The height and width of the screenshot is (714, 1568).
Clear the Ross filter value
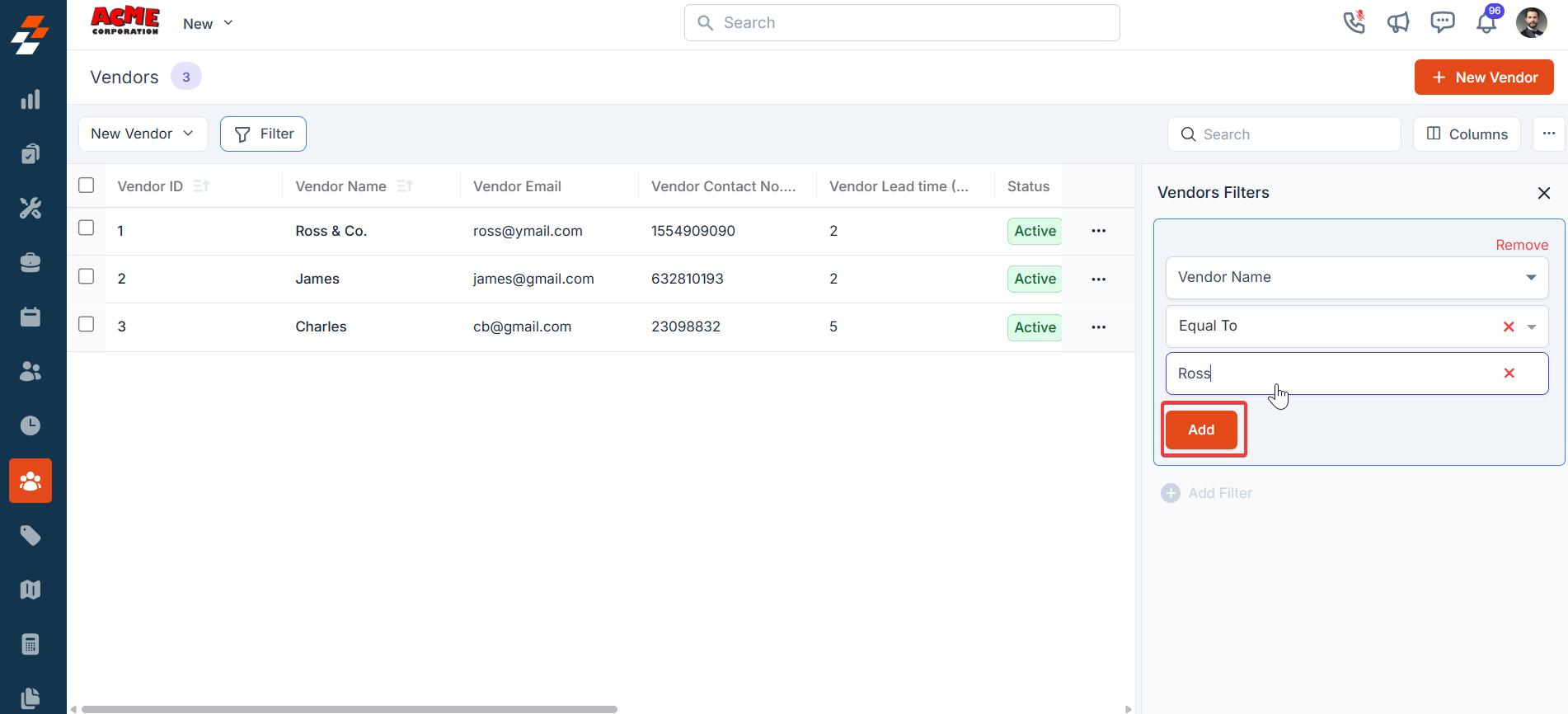[1509, 373]
